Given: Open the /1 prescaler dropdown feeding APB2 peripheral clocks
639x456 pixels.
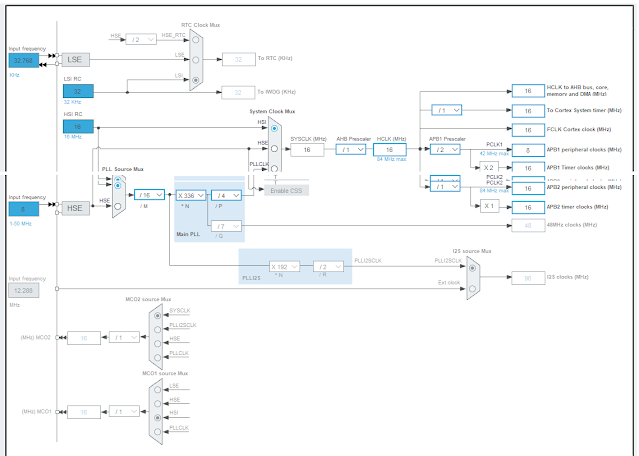Looking at the screenshot, I should coord(445,187).
